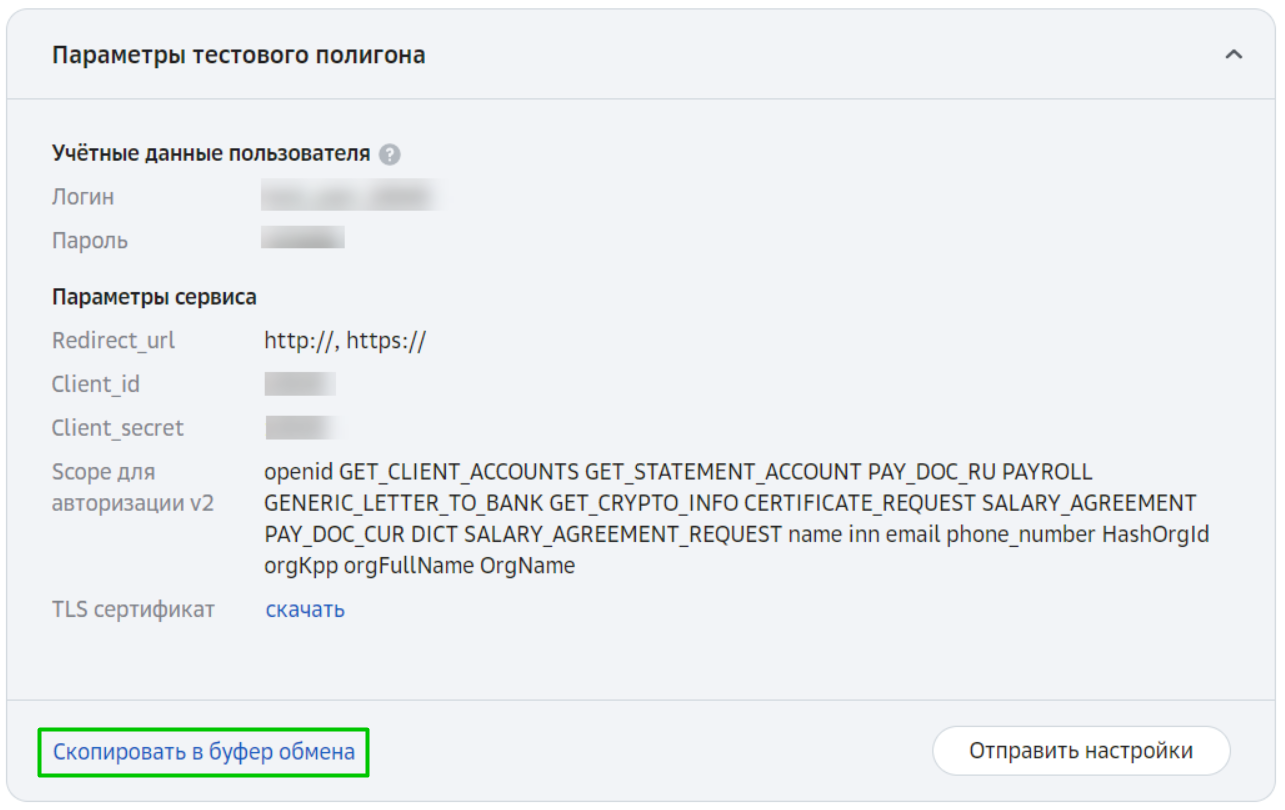This screenshot has height=810, width=1285.
Task: Click the 'Scope для авторизации v2' label
Action: click(133, 487)
